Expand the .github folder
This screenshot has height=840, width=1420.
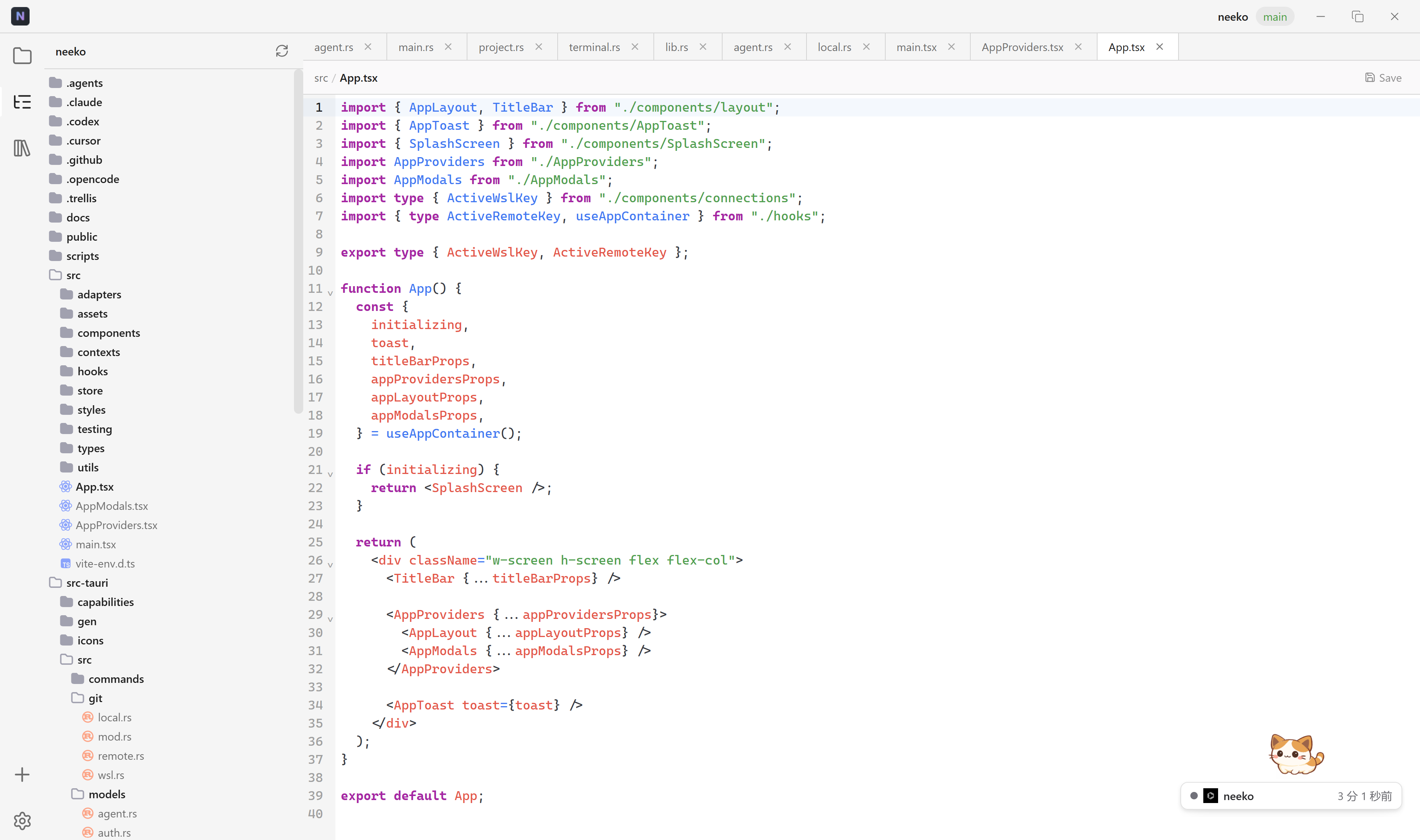click(76, 160)
